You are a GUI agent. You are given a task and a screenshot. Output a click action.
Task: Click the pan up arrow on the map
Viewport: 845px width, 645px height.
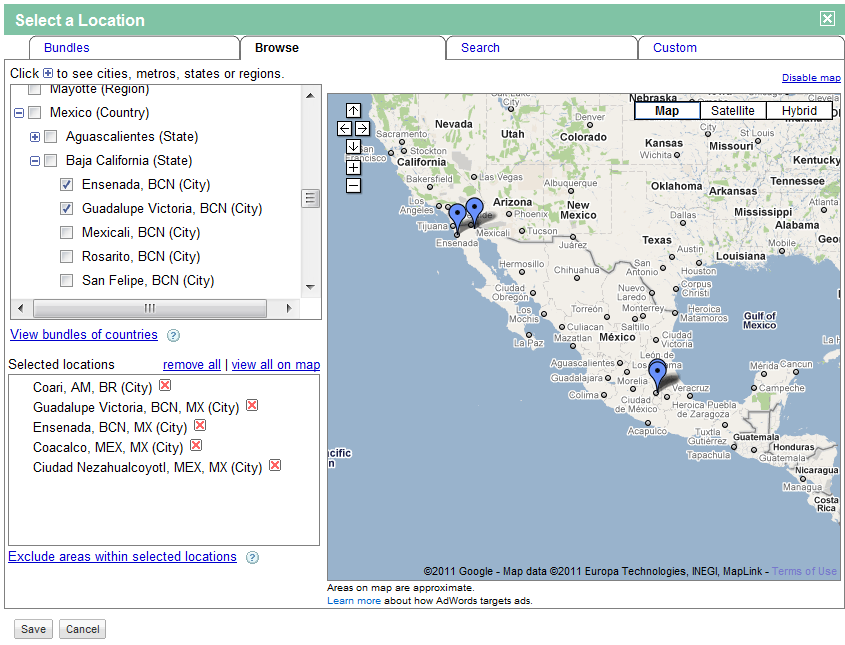pos(353,110)
